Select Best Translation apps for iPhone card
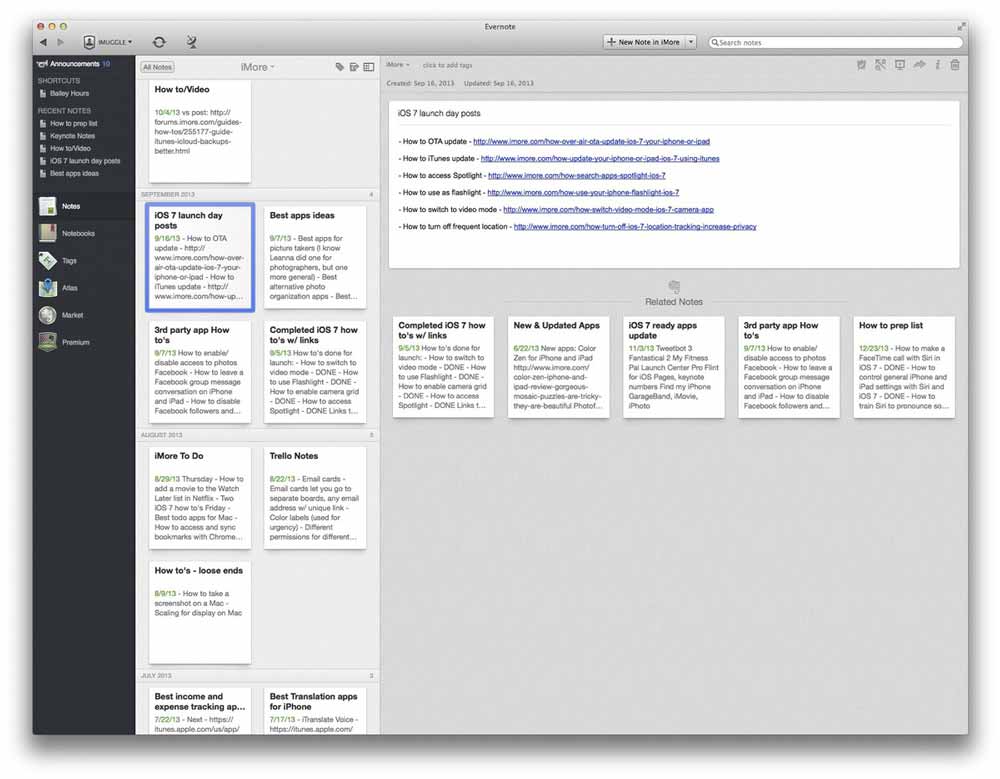 click(315, 711)
